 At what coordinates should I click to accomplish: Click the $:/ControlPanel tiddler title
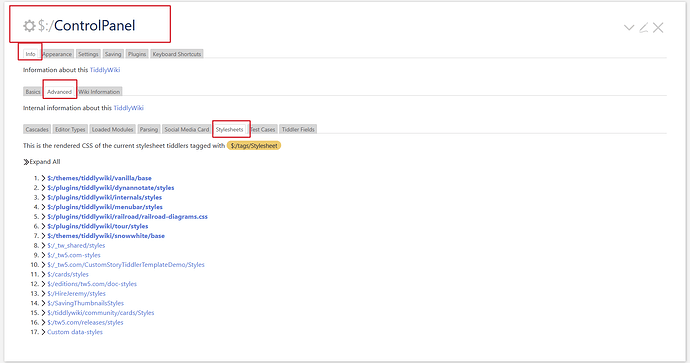tap(87, 26)
